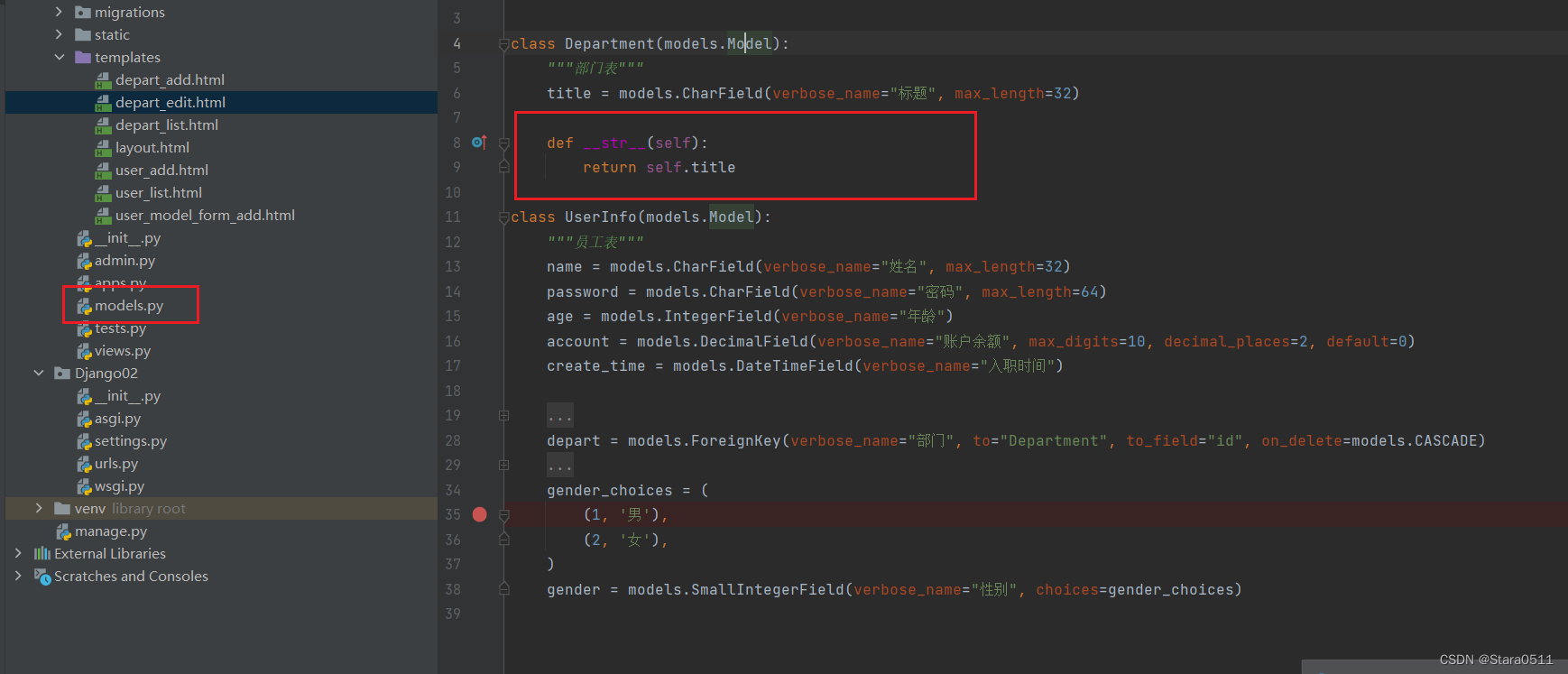Image resolution: width=1568 pixels, height=674 pixels.
Task: Open user_list.html in the tree
Action: (x=159, y=192)
